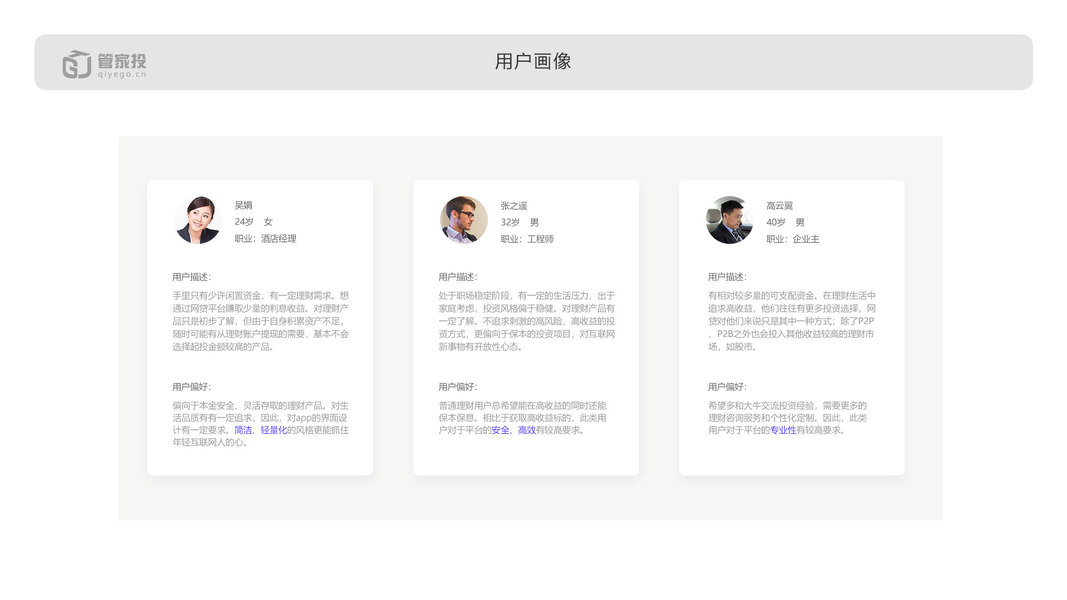Click the 女 gender label

[268, 222]
